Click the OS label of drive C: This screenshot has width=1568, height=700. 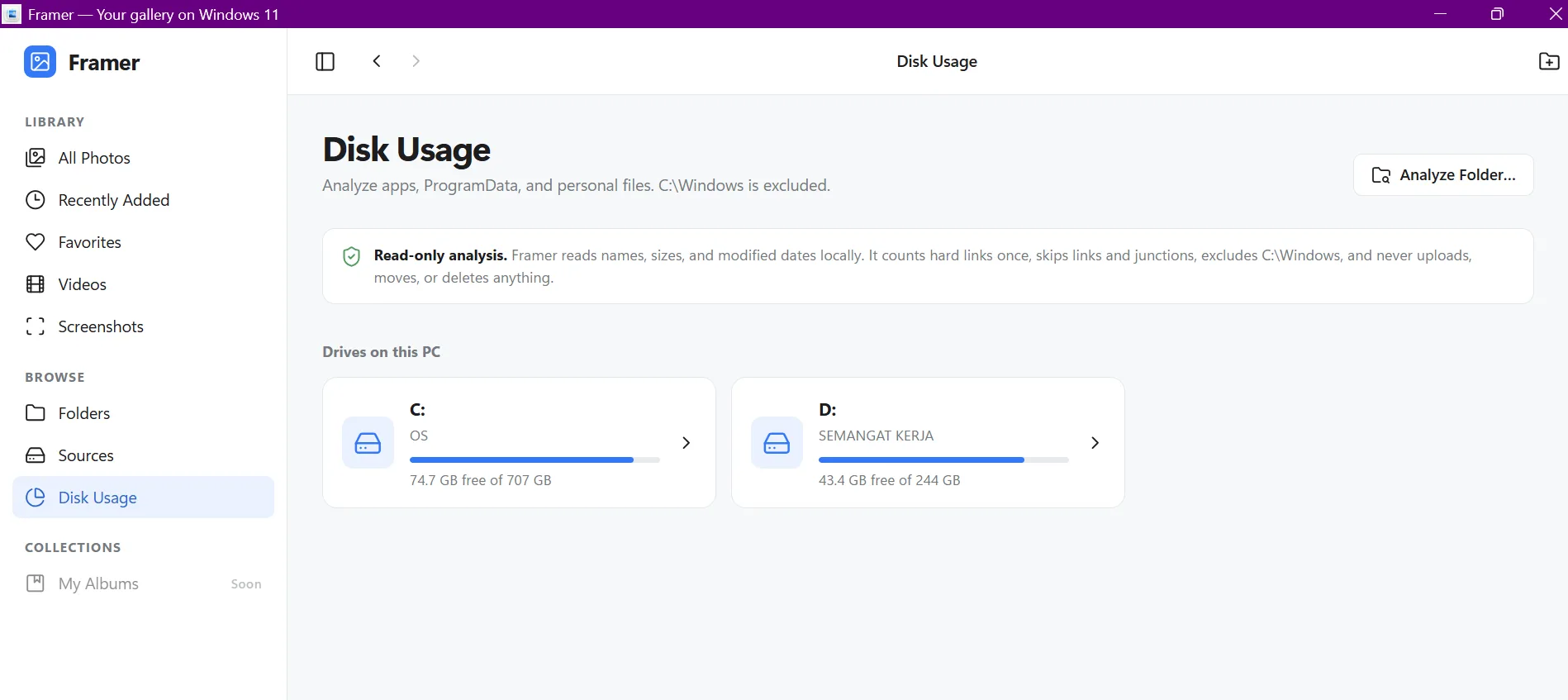(419, 436)
